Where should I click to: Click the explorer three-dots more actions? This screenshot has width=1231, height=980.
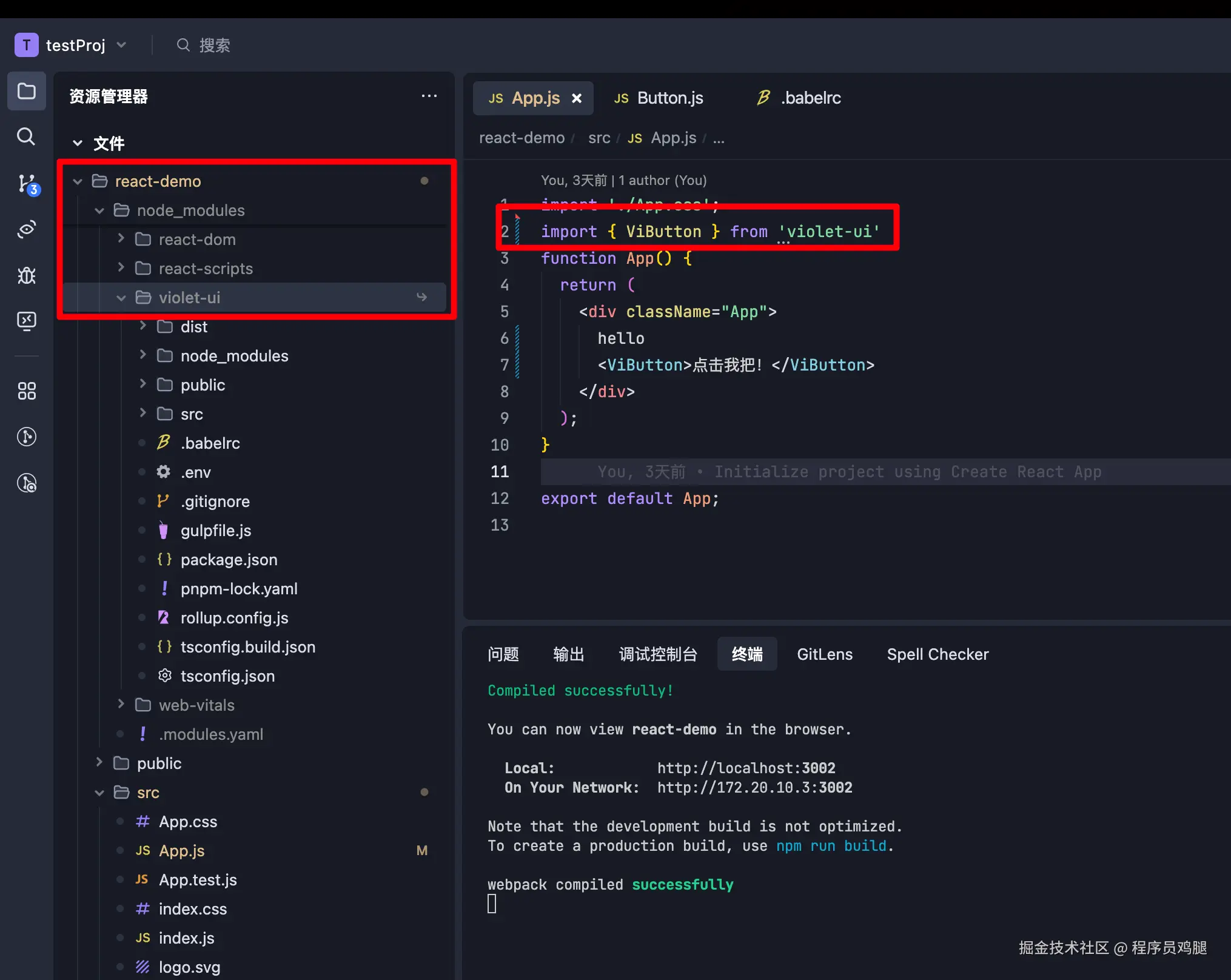(429, 96)
